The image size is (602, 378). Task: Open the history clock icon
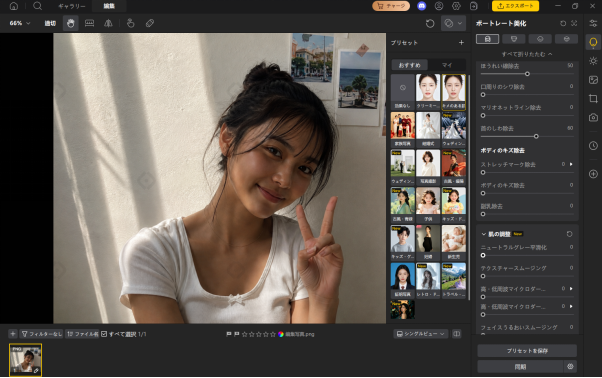point(593,146)
